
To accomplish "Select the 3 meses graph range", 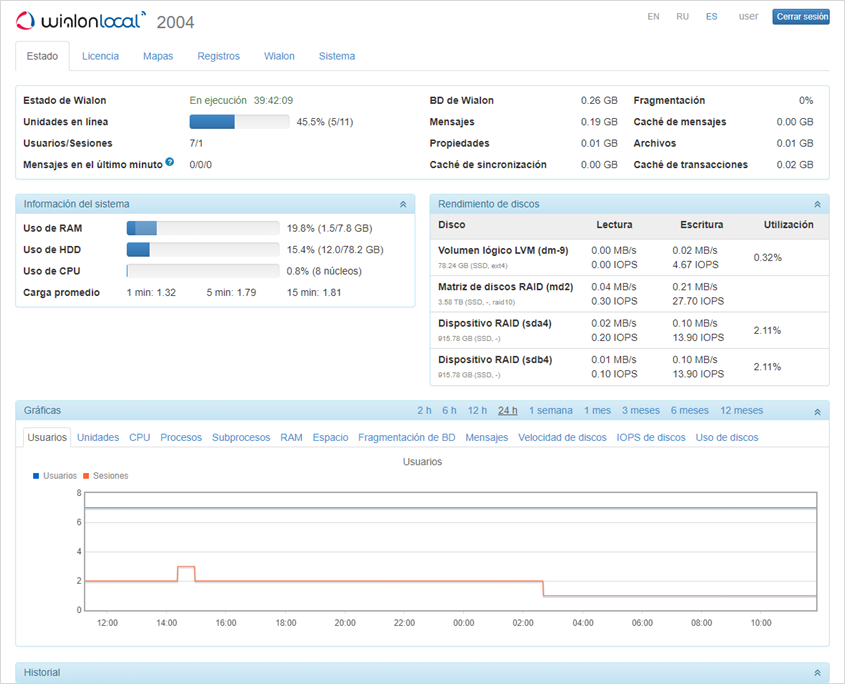I will coord(641,411).
